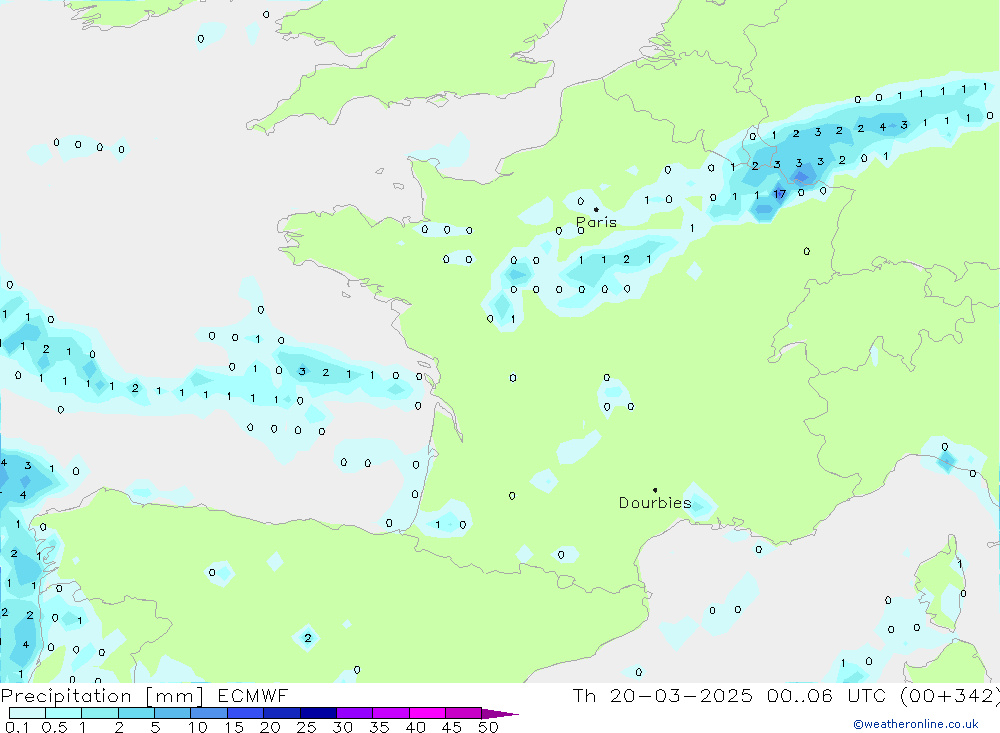
Task: Click the (00+342) forecast offset text
Action: tap(950, 695)
